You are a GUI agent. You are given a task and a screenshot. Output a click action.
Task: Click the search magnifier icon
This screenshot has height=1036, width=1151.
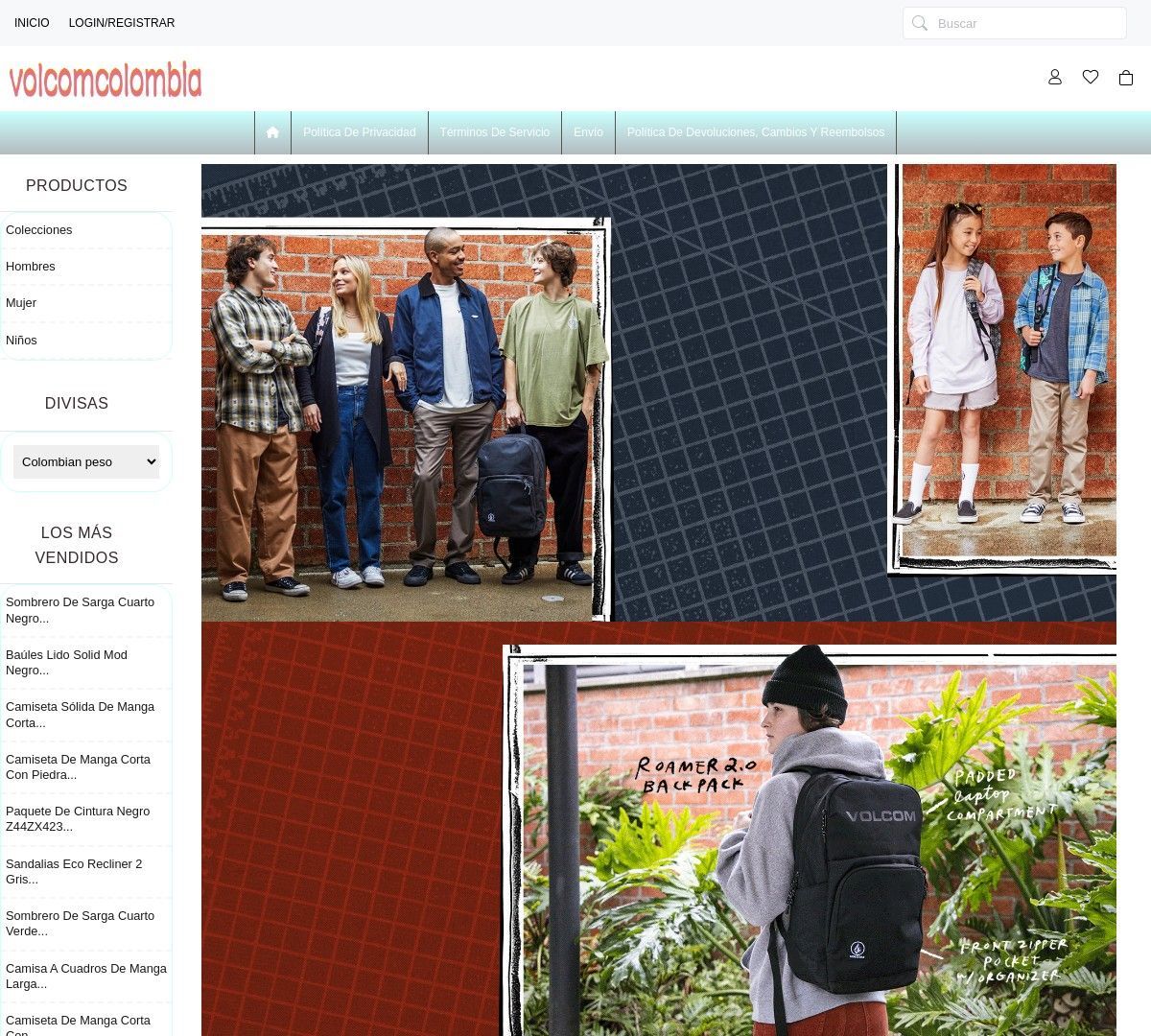point(920,23)
